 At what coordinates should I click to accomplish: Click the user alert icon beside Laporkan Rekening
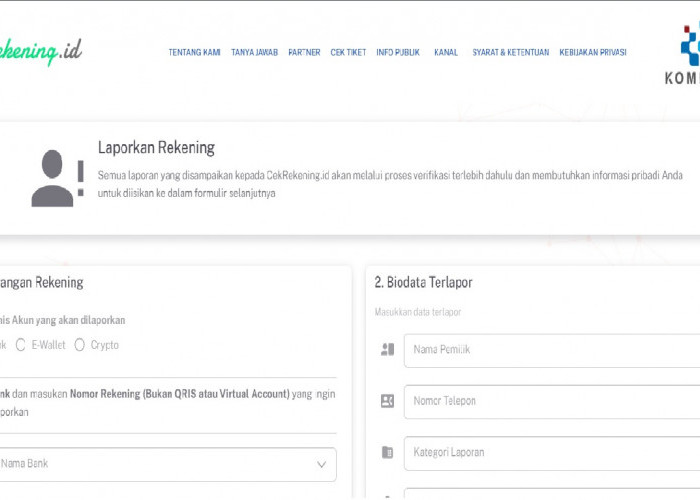tap(58, 178)
